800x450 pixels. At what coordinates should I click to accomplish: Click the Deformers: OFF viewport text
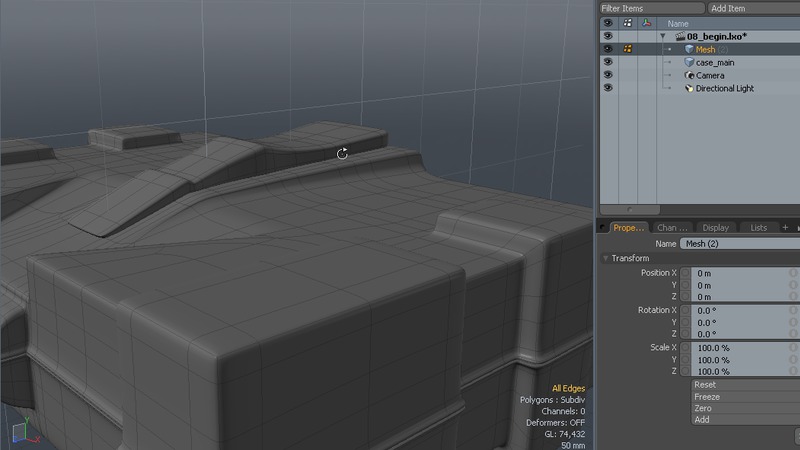pos(556,422)
